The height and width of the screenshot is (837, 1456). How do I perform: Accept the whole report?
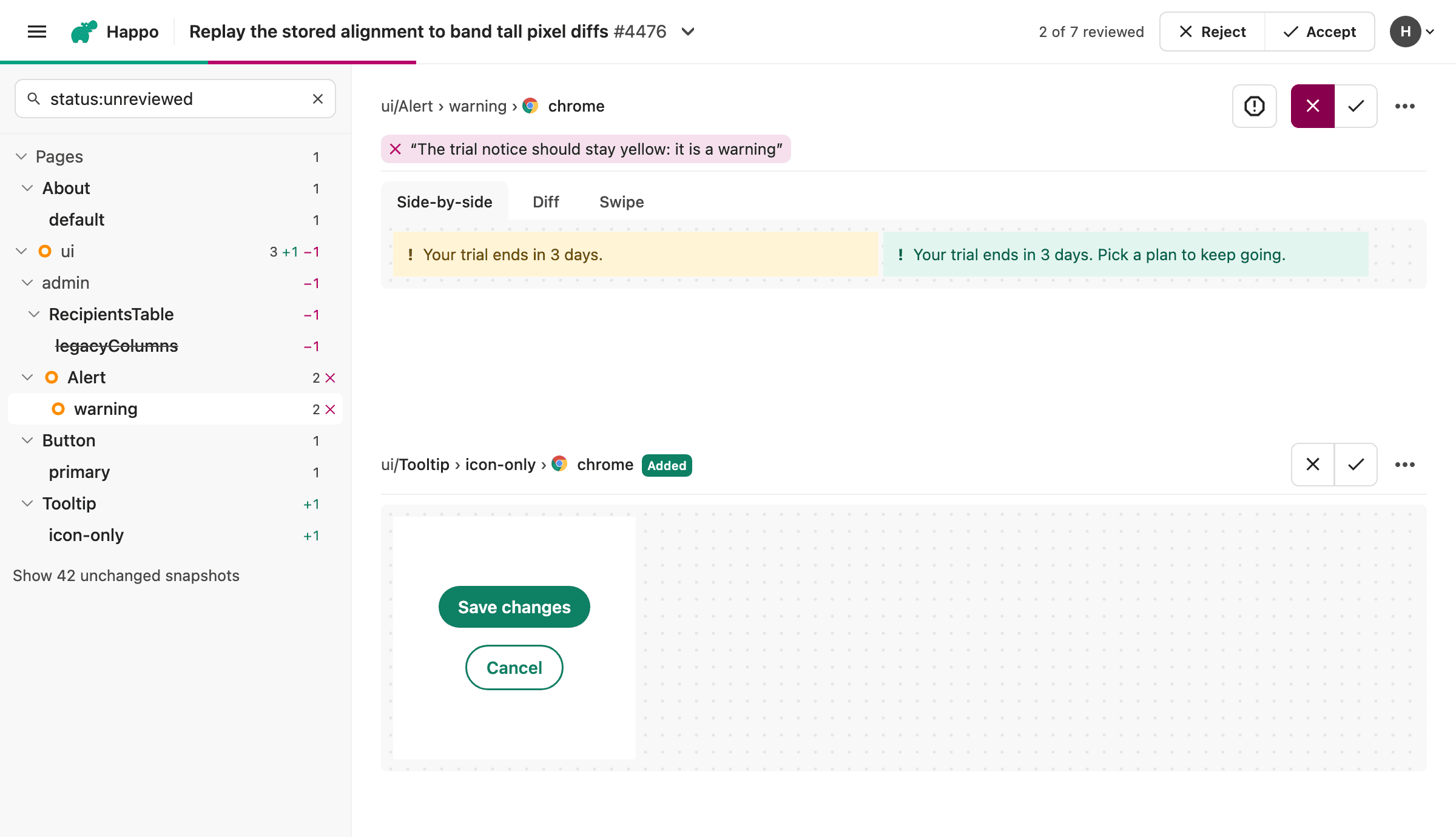coord(1319,32)
